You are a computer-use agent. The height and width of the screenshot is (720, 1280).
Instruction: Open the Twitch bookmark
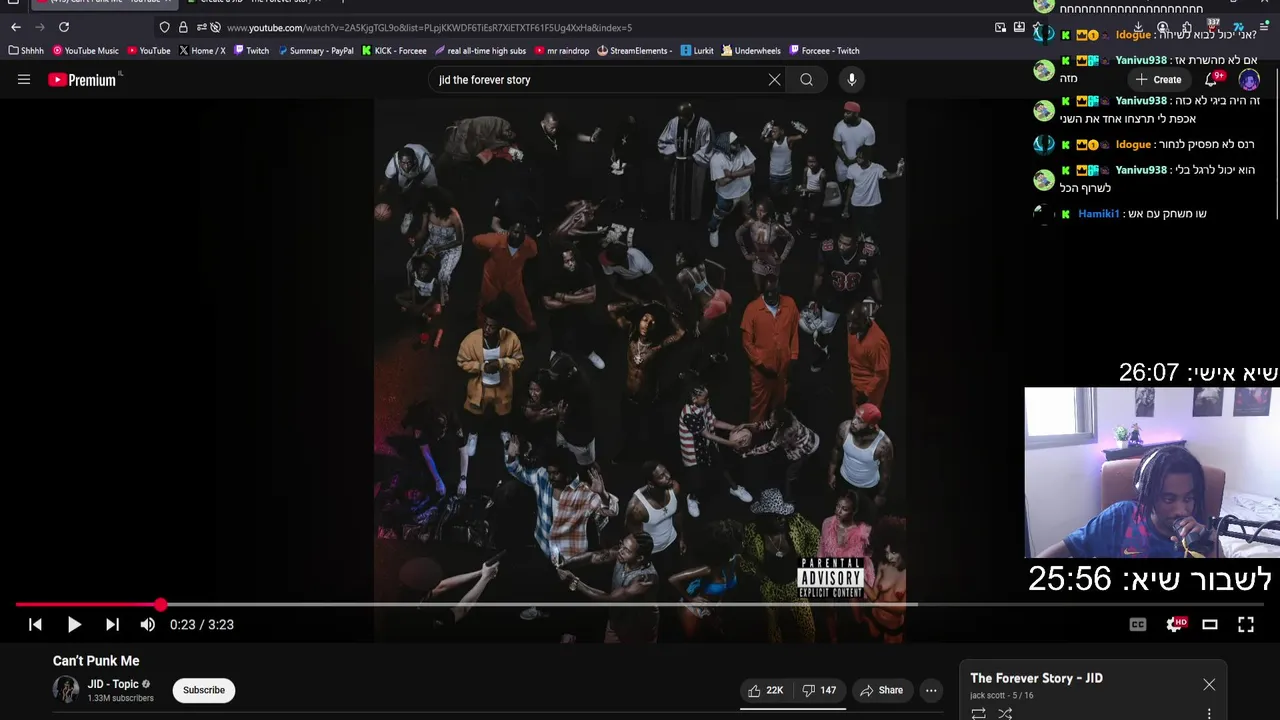[251, 50]
